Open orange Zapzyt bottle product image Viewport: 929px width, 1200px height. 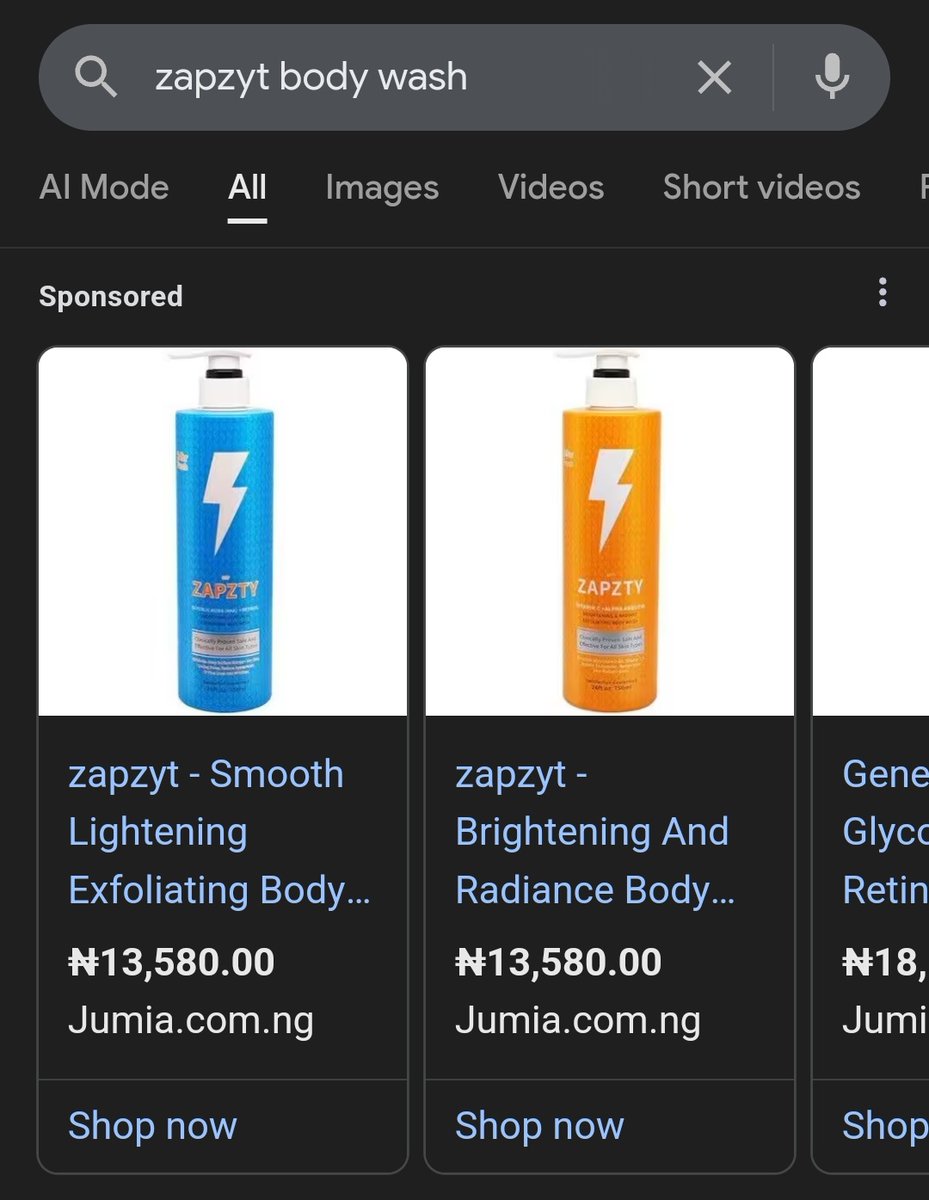coord(610,531)
